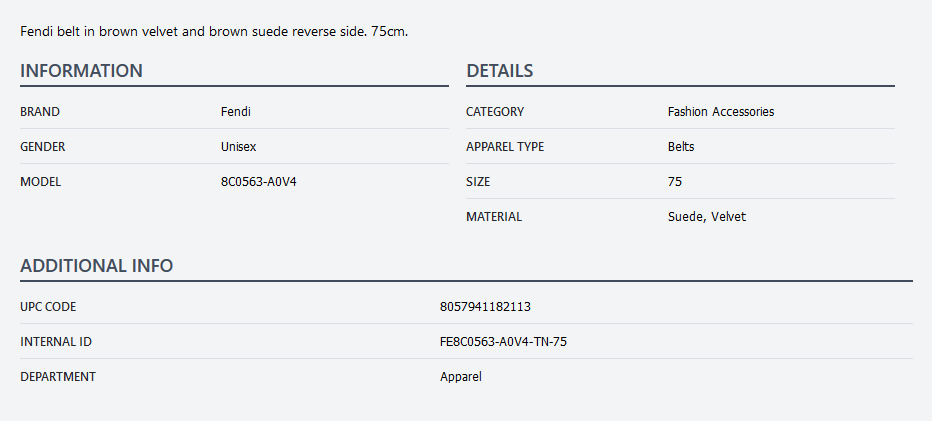Click the DEPARTMENT row label
Viewport: 932px width, 421px height.
point(58,377)
